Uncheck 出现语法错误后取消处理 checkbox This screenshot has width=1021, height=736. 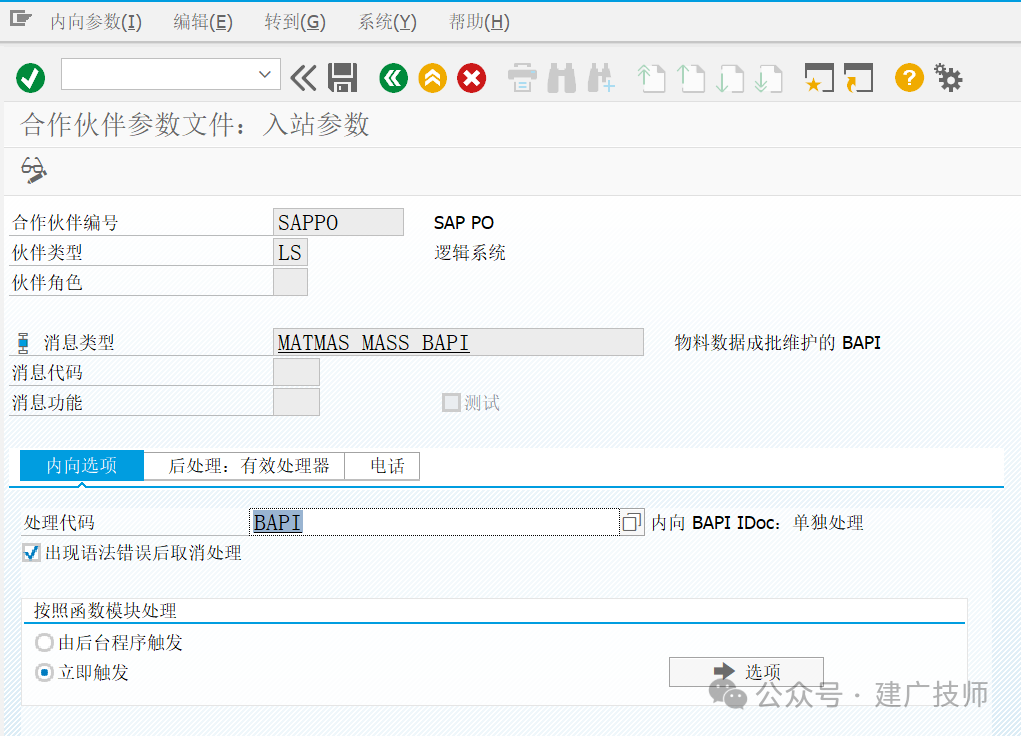(31, 553)
